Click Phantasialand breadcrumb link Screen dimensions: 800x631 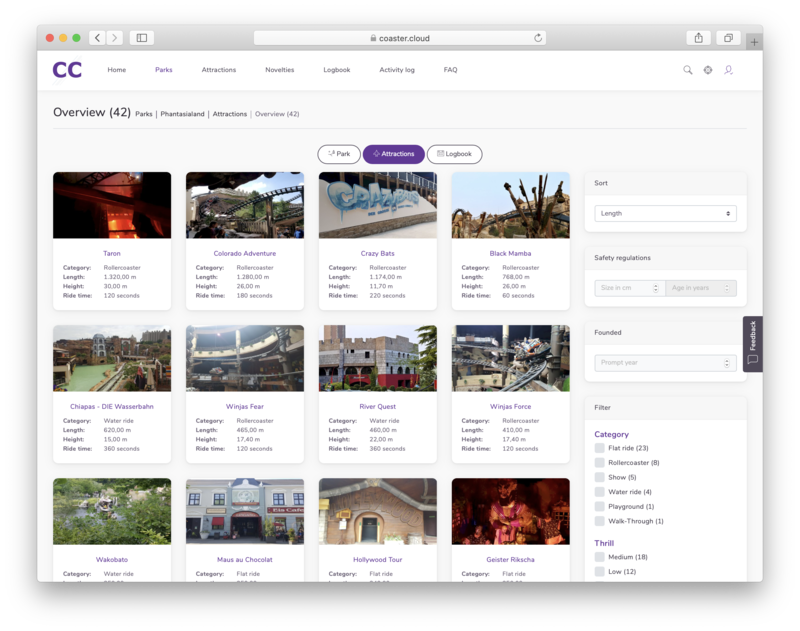(x=182, y=114)
